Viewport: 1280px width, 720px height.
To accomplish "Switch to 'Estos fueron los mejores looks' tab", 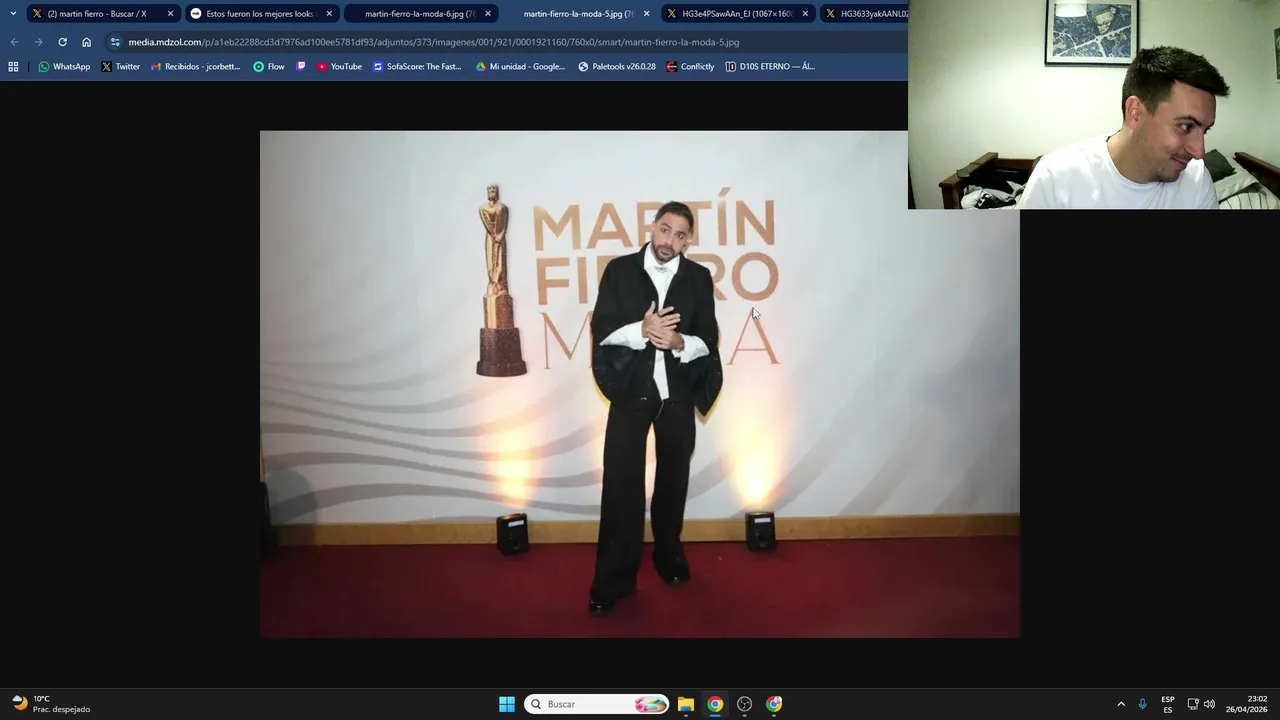I will coord(260,14).
